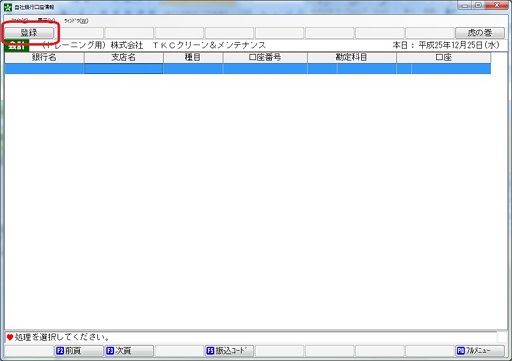
Task: Click the 支店名 column header
Action: click(124, 57)
